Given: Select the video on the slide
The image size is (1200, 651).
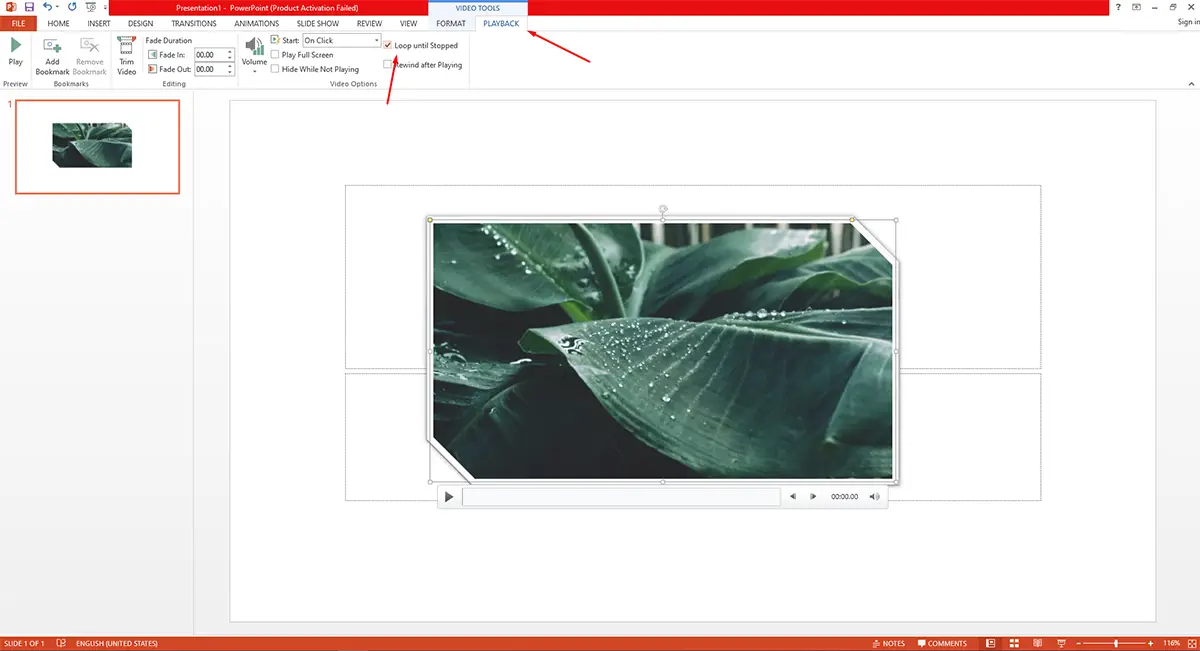Looking at the screenshot, I should 663,351.
